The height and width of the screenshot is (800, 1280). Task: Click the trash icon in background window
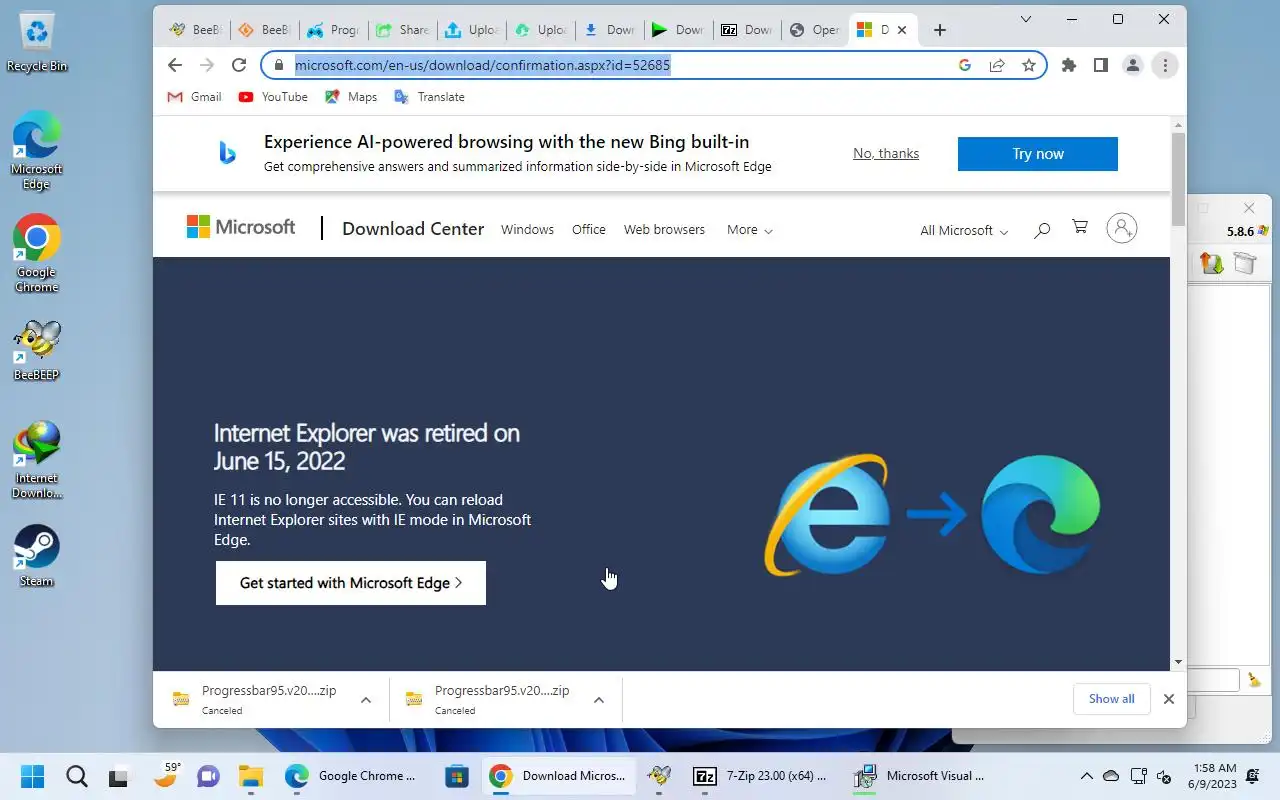1244,263
